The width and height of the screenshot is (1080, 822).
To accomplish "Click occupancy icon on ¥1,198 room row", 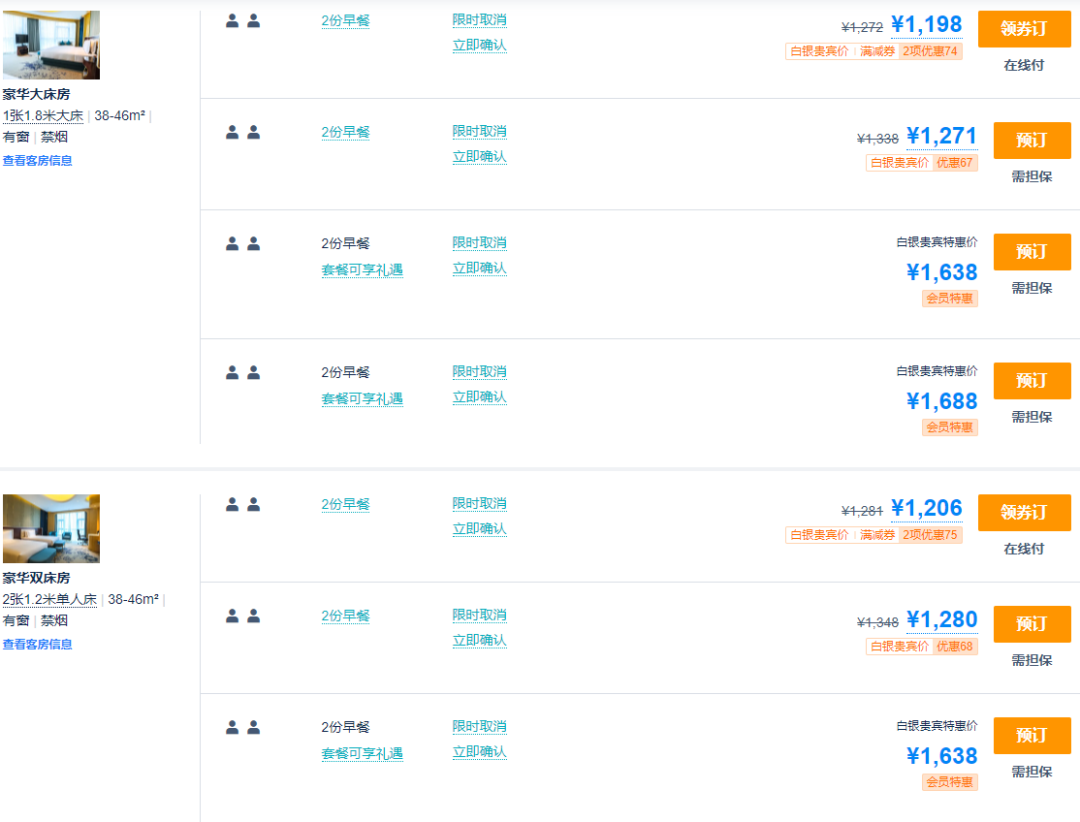I will coord(243,21).
